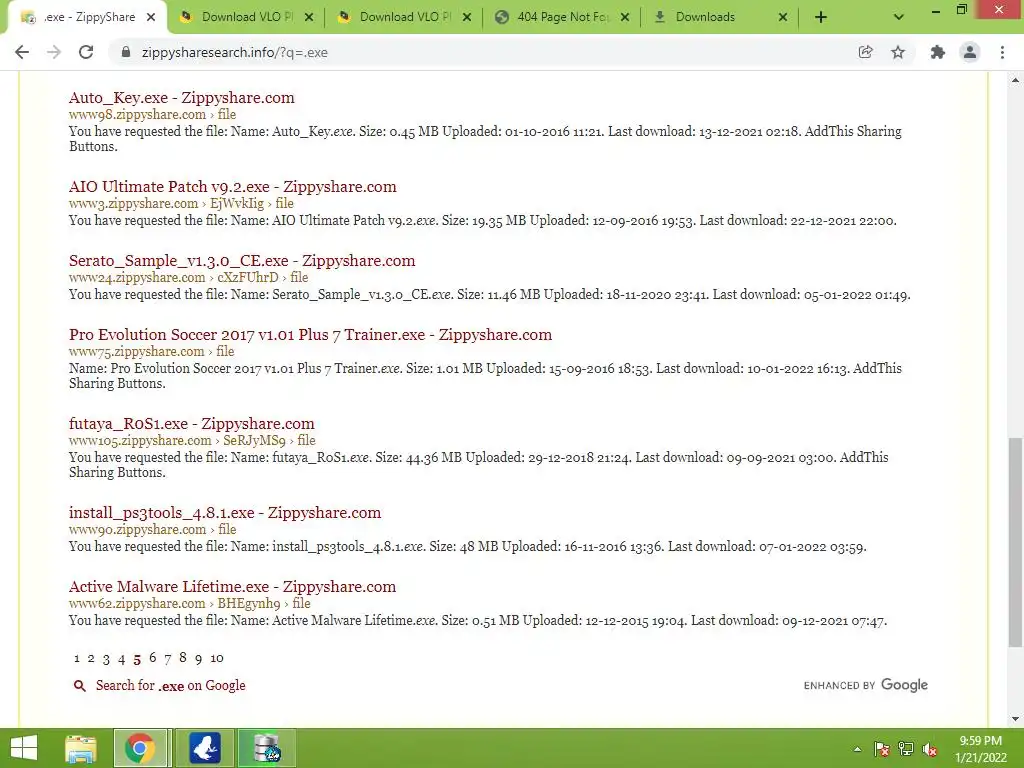Select current results page 5
1024x768 pixels.
(x=137, y=659)
